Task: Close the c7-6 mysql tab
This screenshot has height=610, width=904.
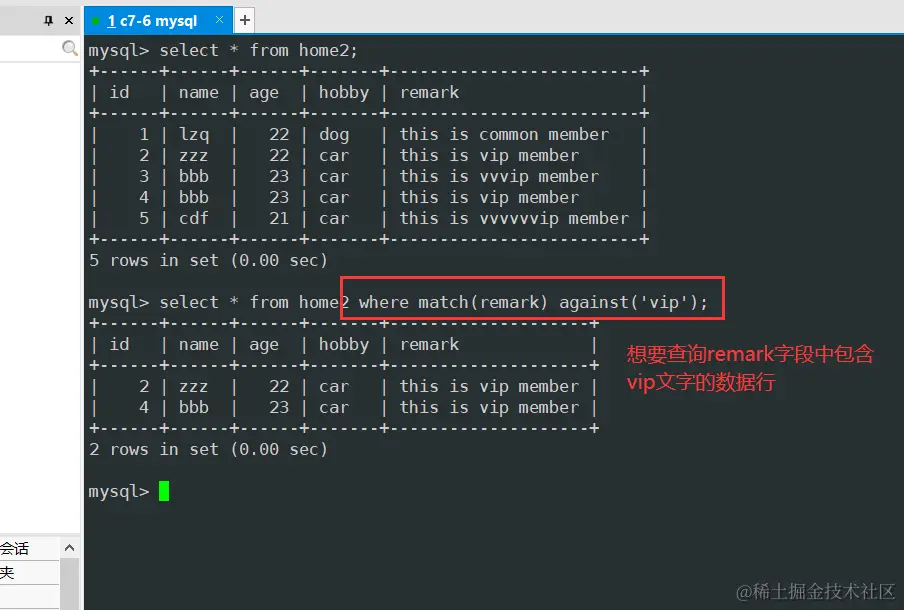Action: pyautogui.click(x=219, y=20)
